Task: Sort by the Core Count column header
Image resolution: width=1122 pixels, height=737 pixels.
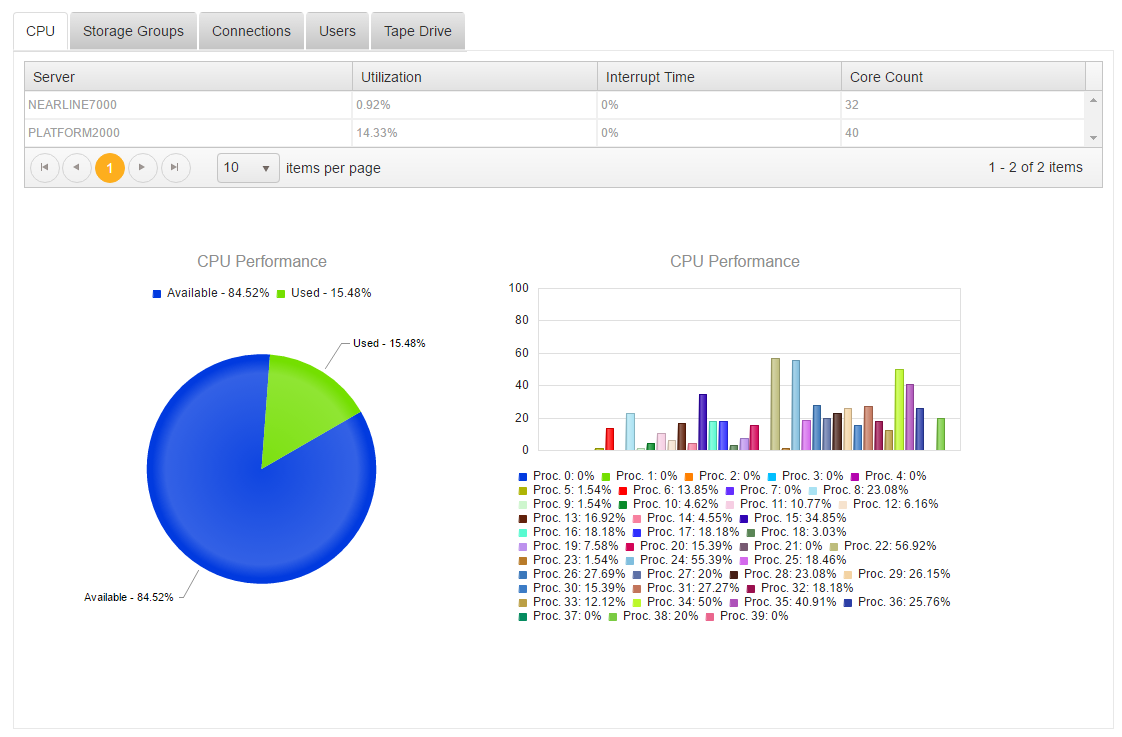Action: [x=963, y=77]
